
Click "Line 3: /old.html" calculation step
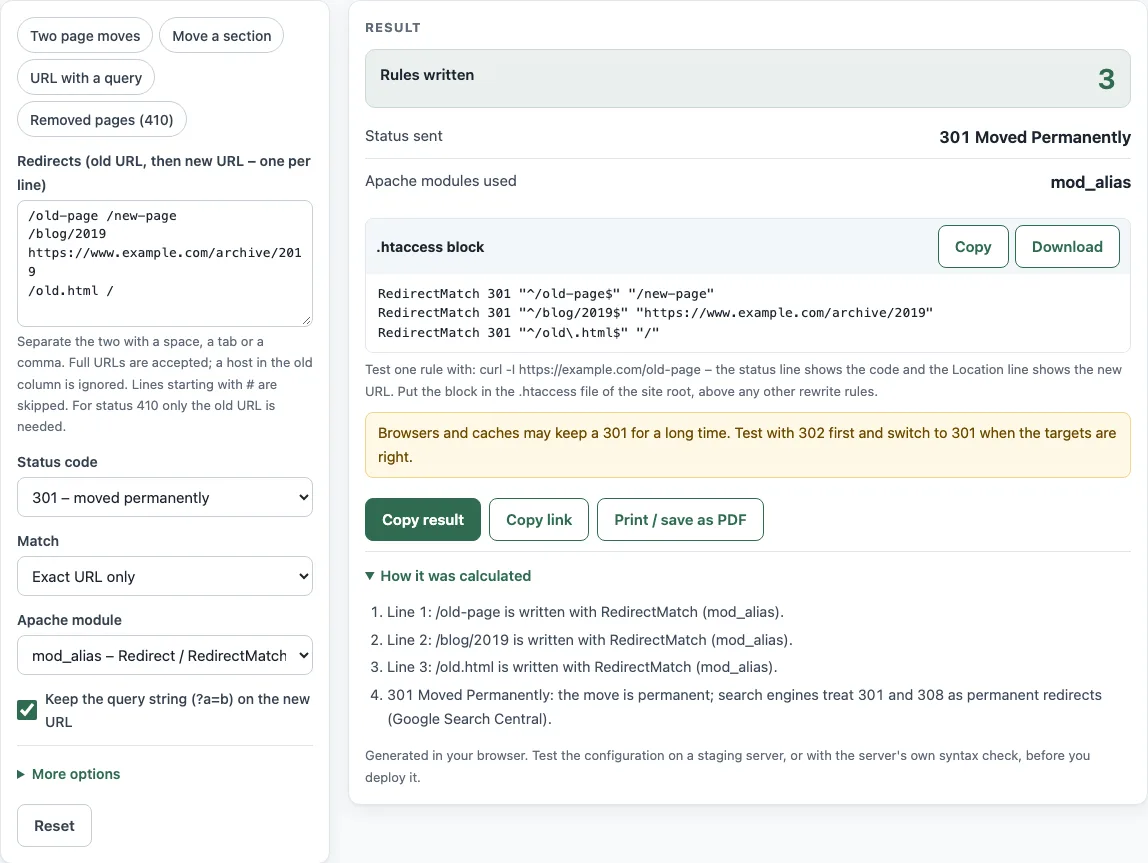582,667
